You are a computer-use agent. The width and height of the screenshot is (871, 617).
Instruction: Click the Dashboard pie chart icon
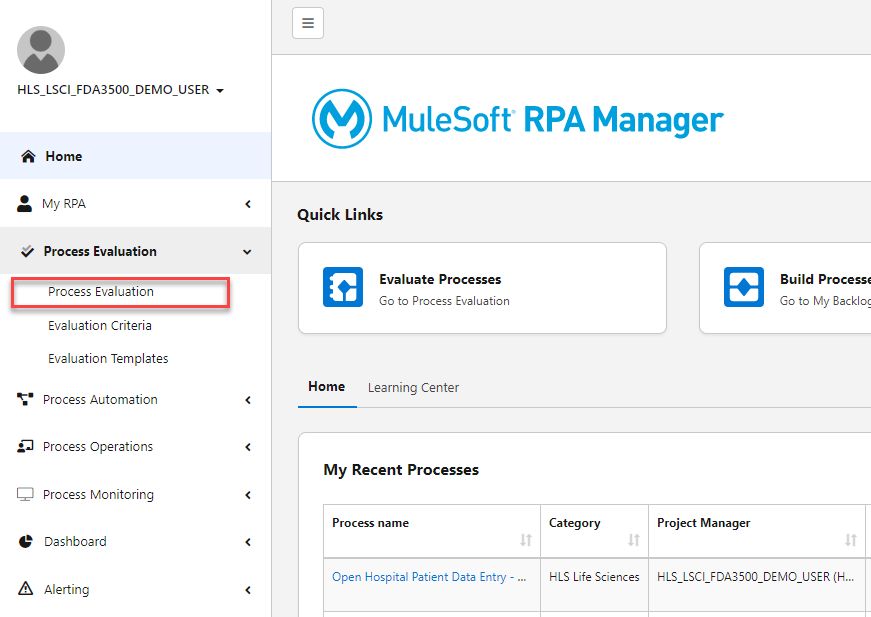[26, 541]
